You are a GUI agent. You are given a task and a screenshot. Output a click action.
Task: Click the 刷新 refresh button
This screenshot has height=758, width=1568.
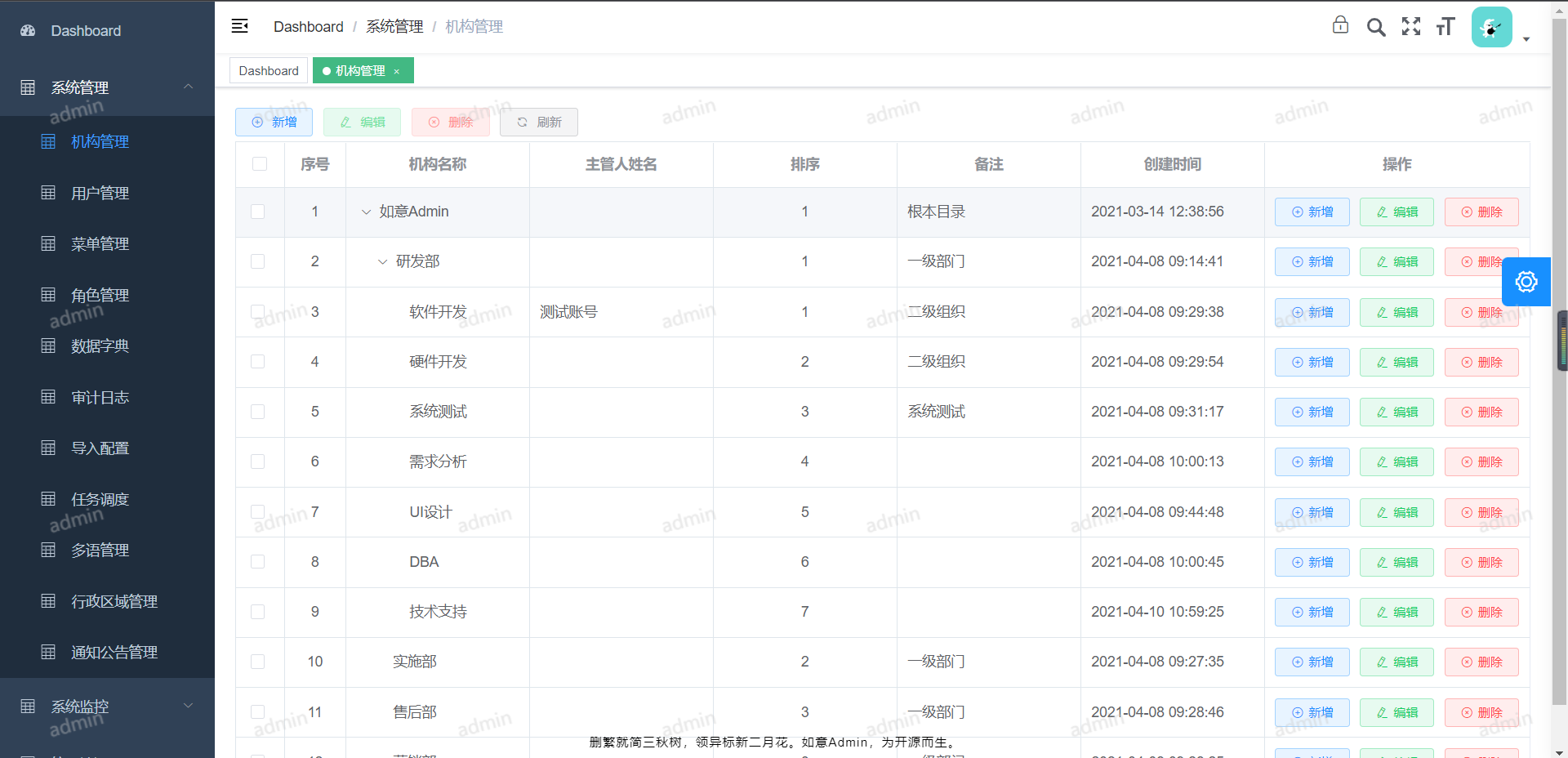pos(539,122)
